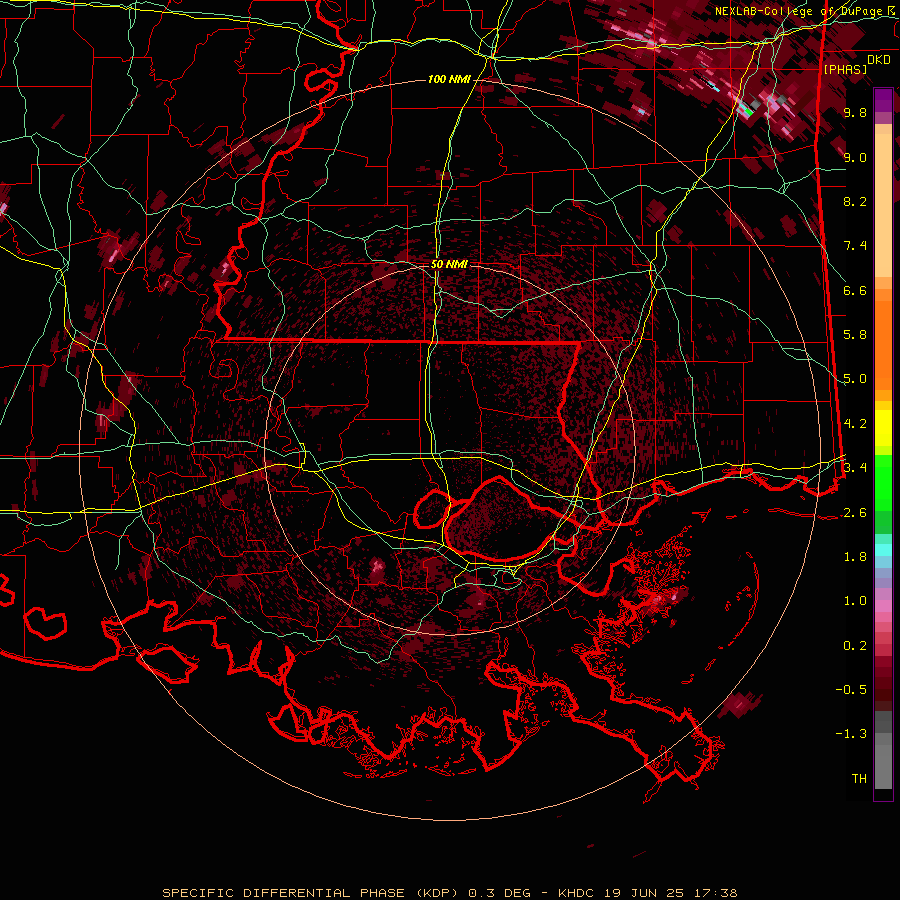Click the 3.4 legend value
Viewport: 900px width, 900px height.
point(855,468)
